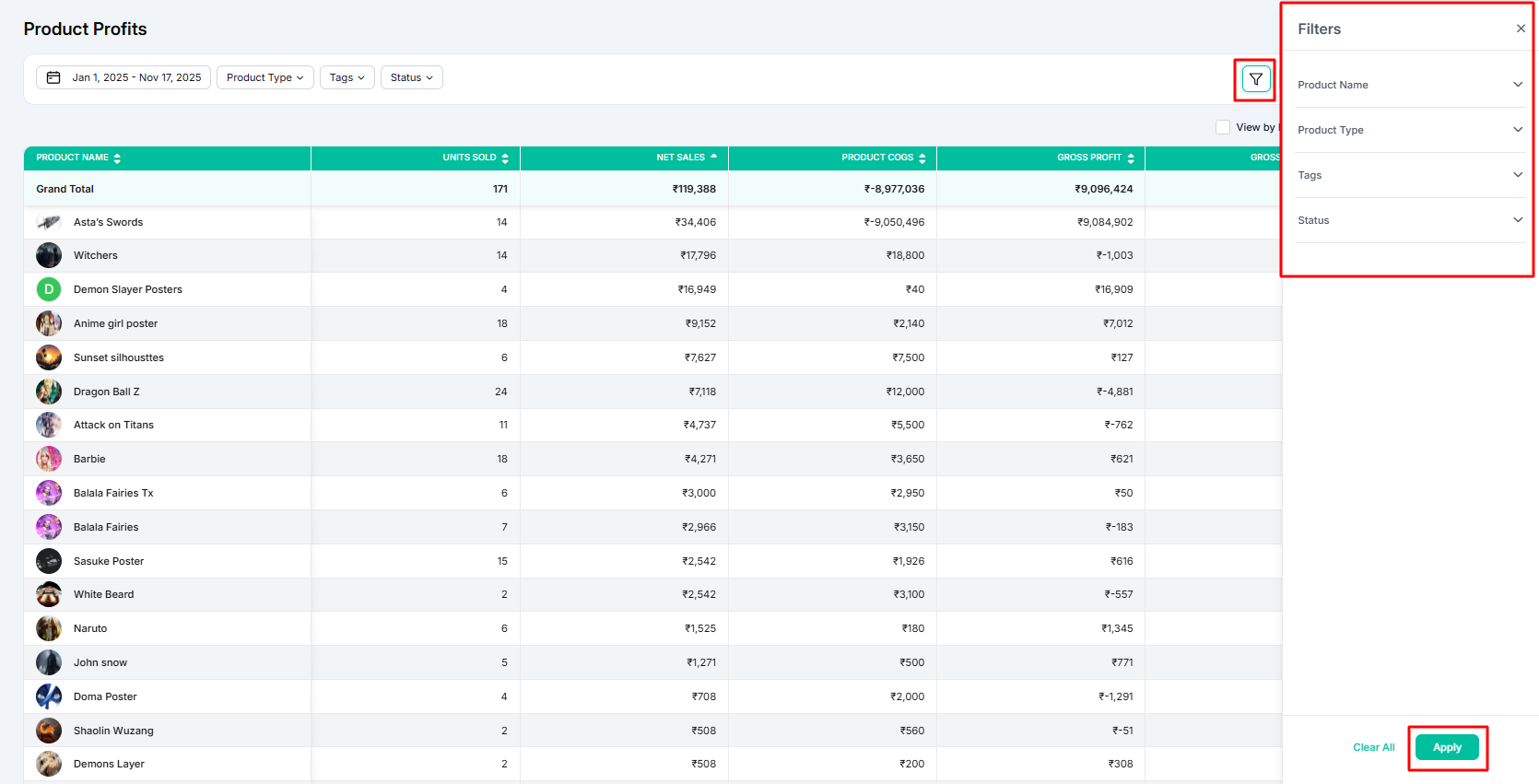Close the Filters panel

1520,29
